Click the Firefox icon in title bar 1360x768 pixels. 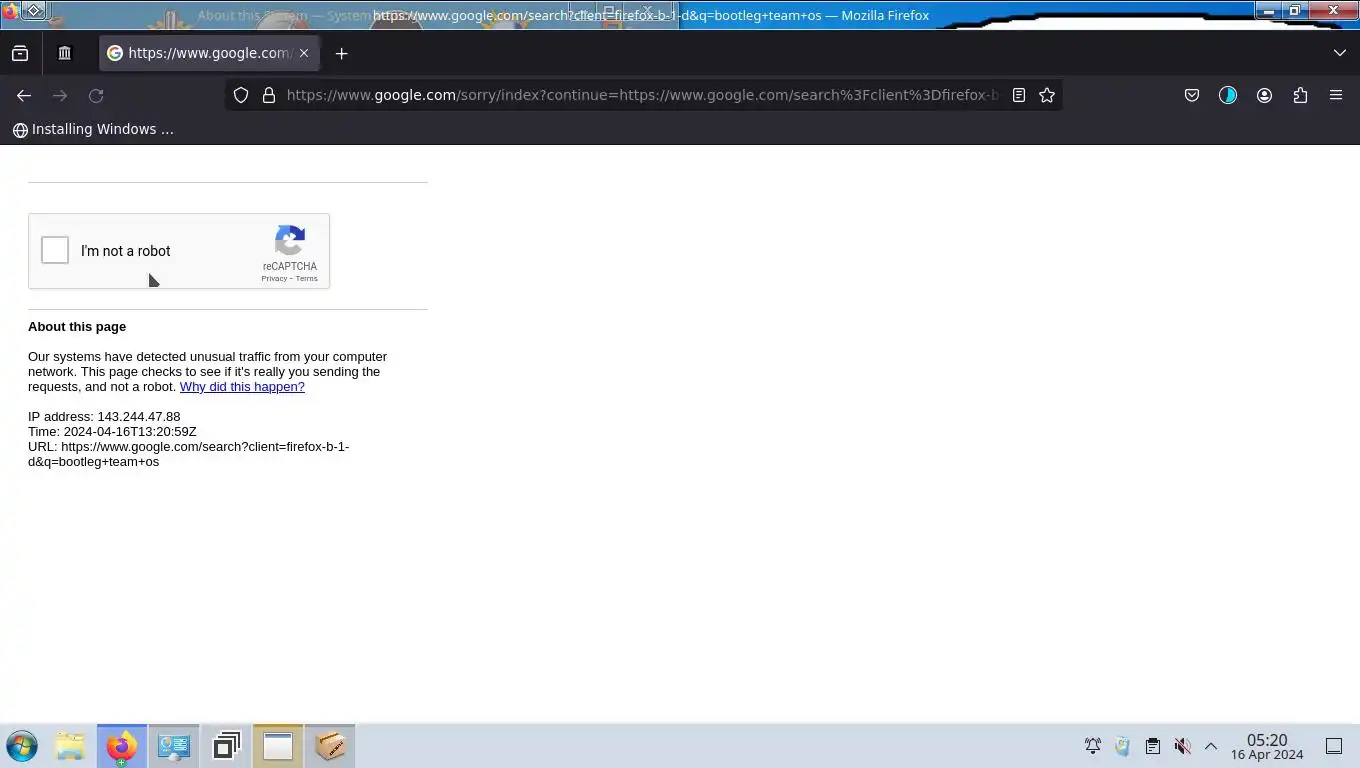(x=10, y=12)
